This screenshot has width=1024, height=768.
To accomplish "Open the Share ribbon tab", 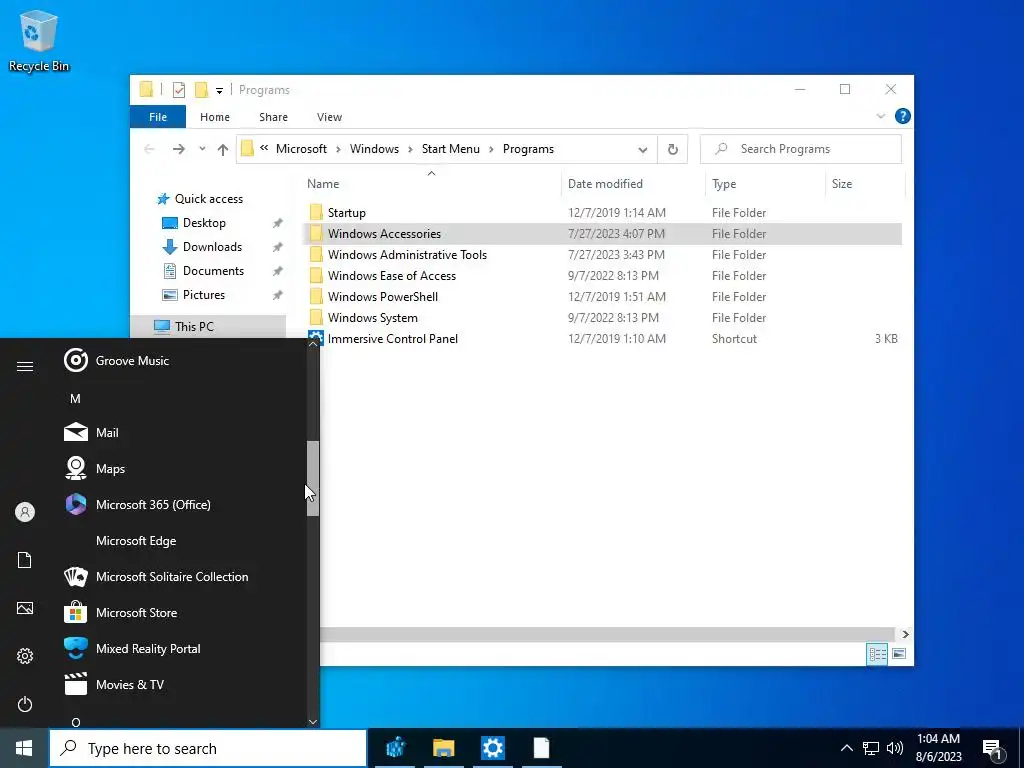I will (x=273, y=117).
